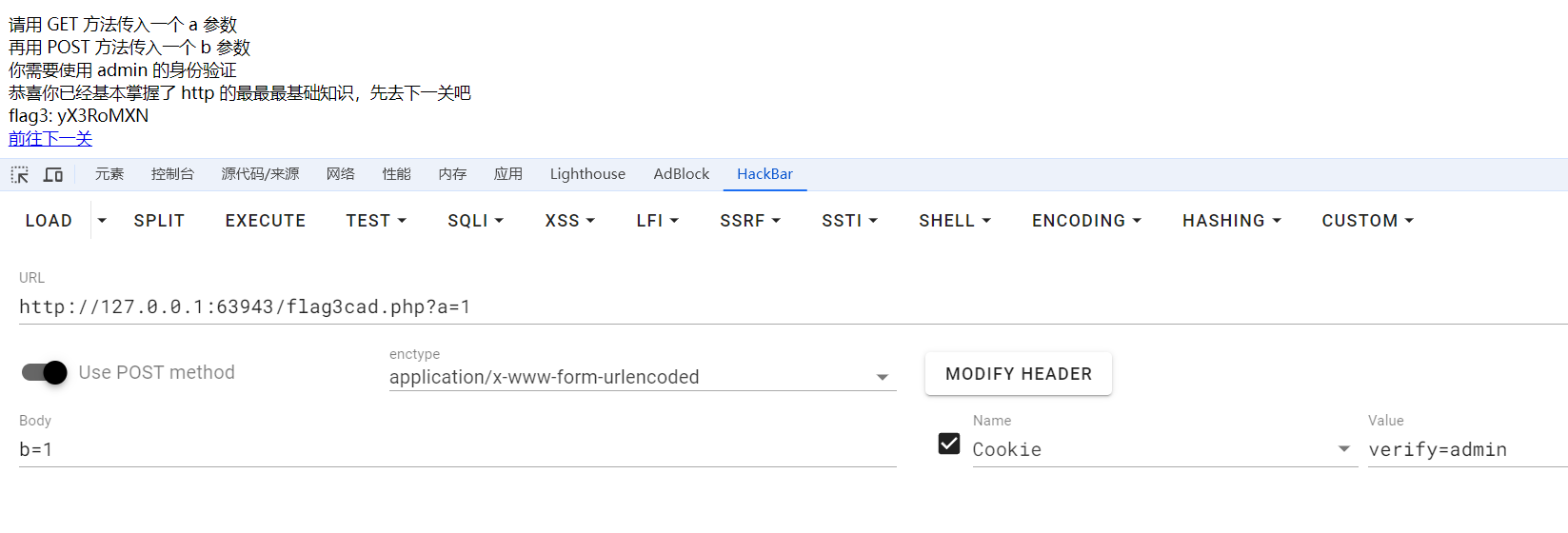Open the Cookie header name dropdown

click(1343, 449)
